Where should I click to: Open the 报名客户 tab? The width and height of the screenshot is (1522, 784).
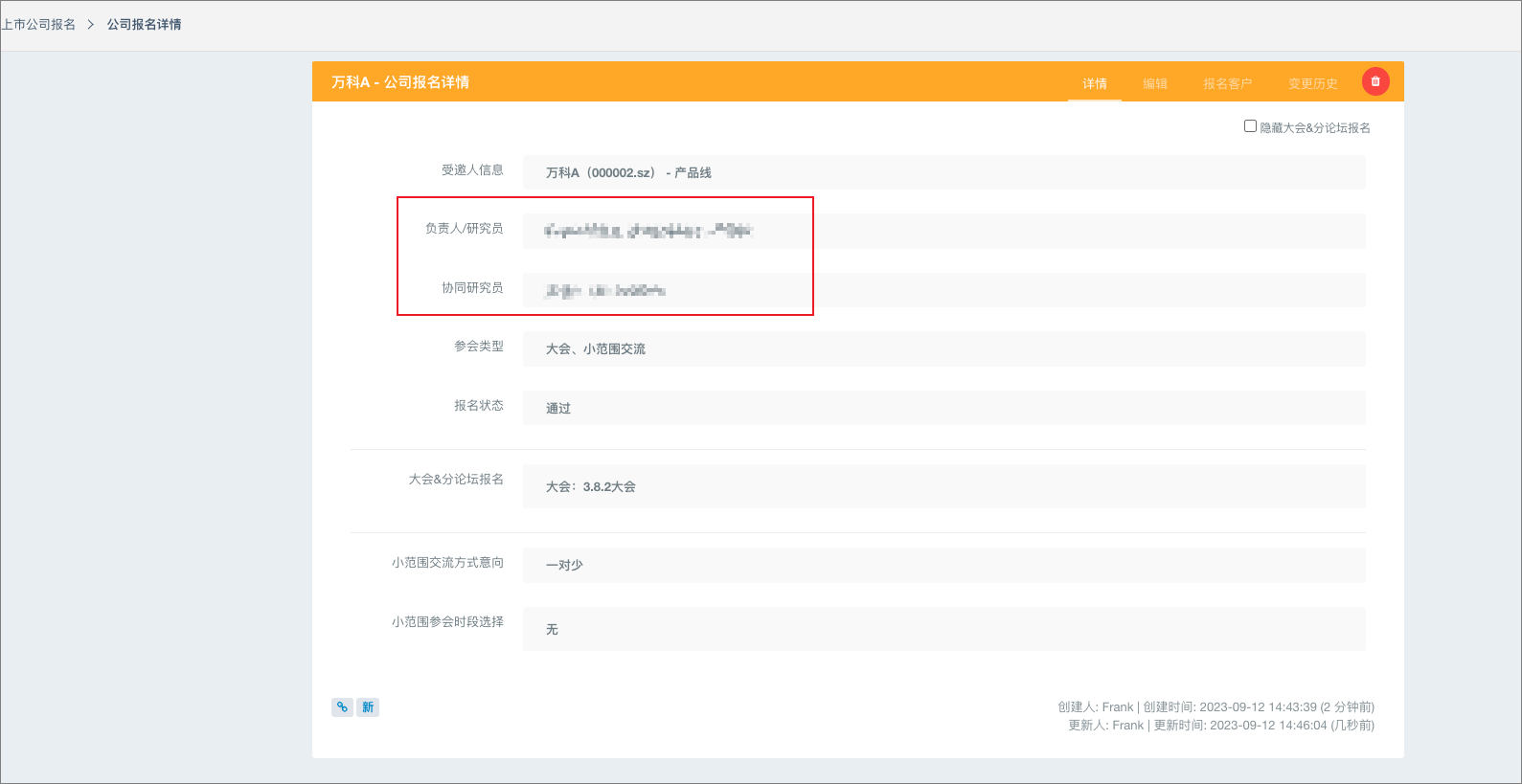tap(1227, 83)
